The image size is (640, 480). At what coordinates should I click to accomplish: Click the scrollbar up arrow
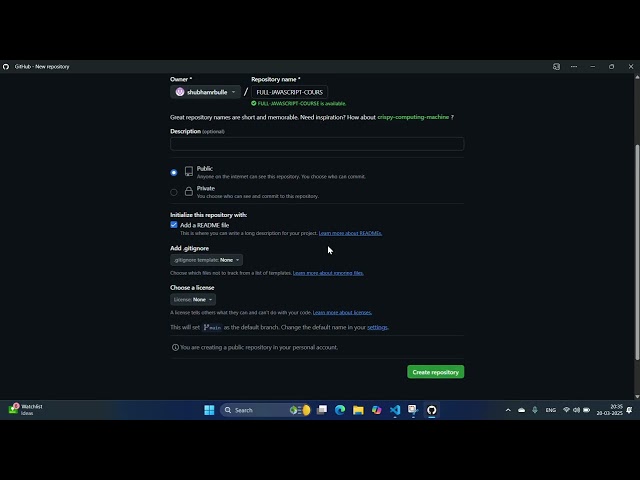(637, 77)
